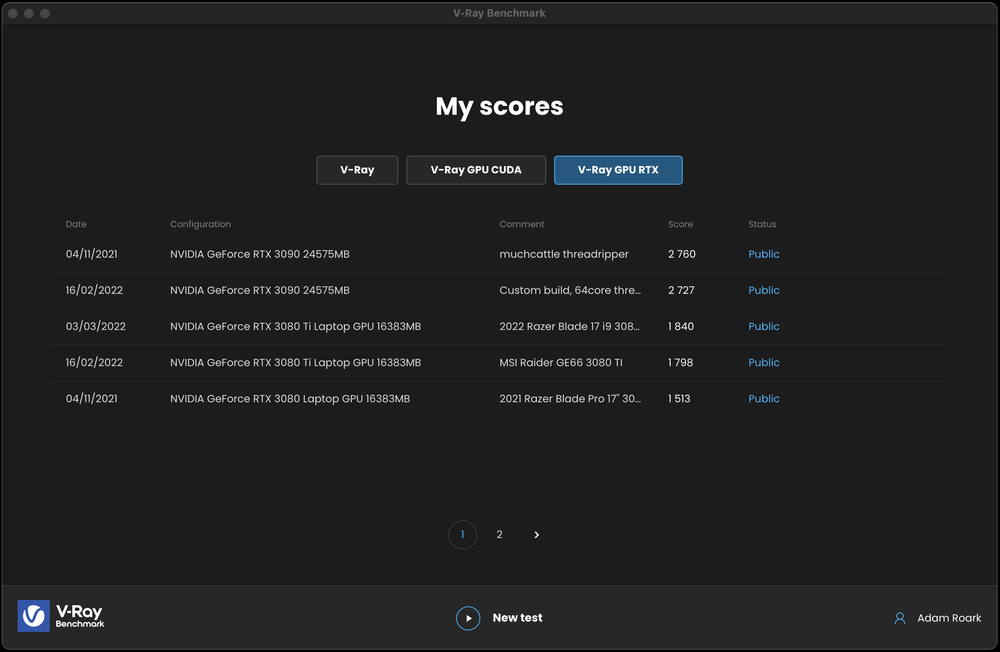1000x652 pixels.
Task: Click the Configuration column header
Action: (x=200, y=224)
